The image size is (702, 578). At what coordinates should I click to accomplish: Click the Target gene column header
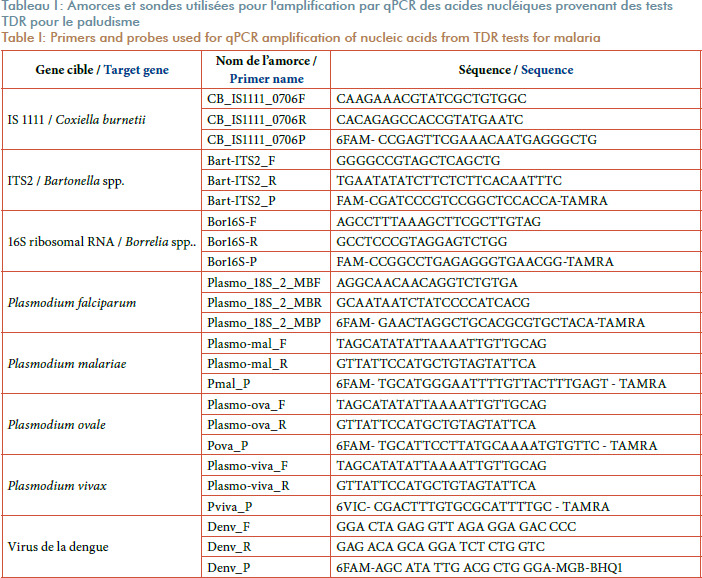point(102,70)
